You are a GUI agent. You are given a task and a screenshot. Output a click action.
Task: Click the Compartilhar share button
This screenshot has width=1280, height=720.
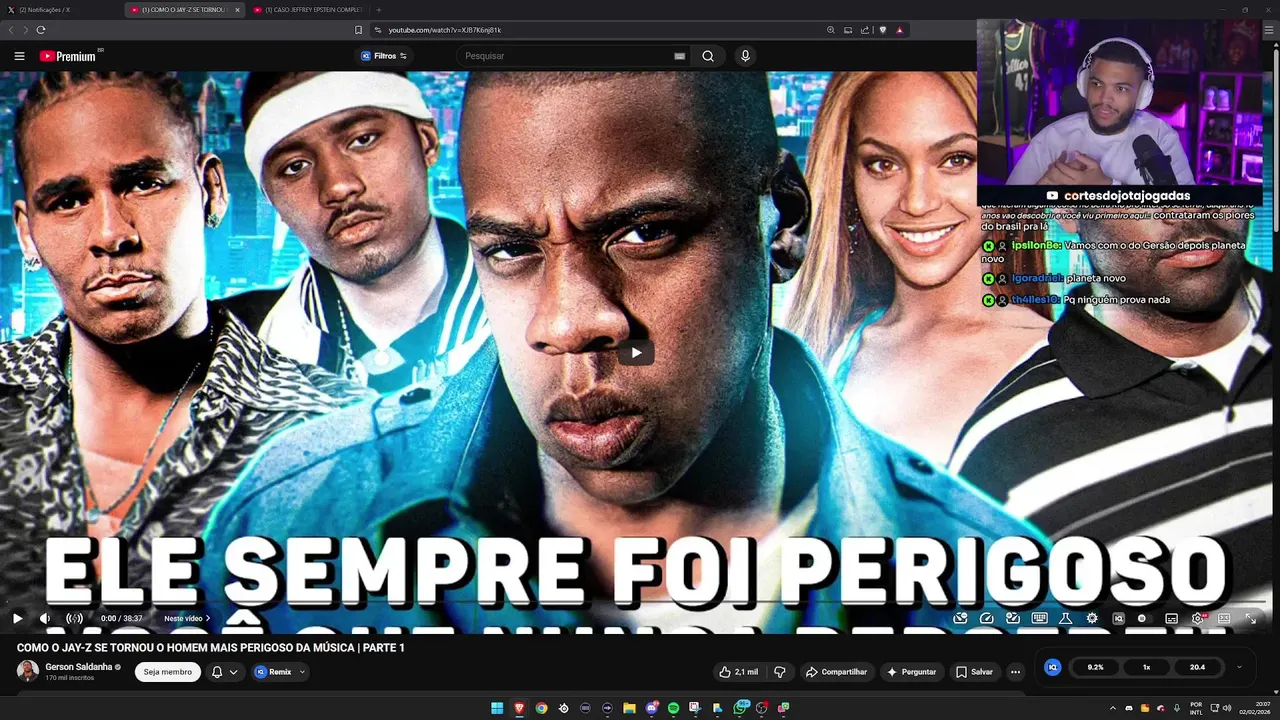point(836,672)
